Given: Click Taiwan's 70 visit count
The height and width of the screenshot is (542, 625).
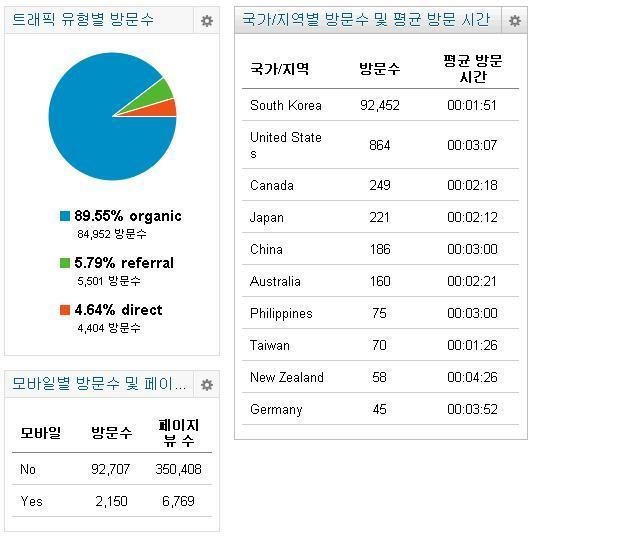Looking at the screenshot, I should pyautogui.click(x=379, y=345).
